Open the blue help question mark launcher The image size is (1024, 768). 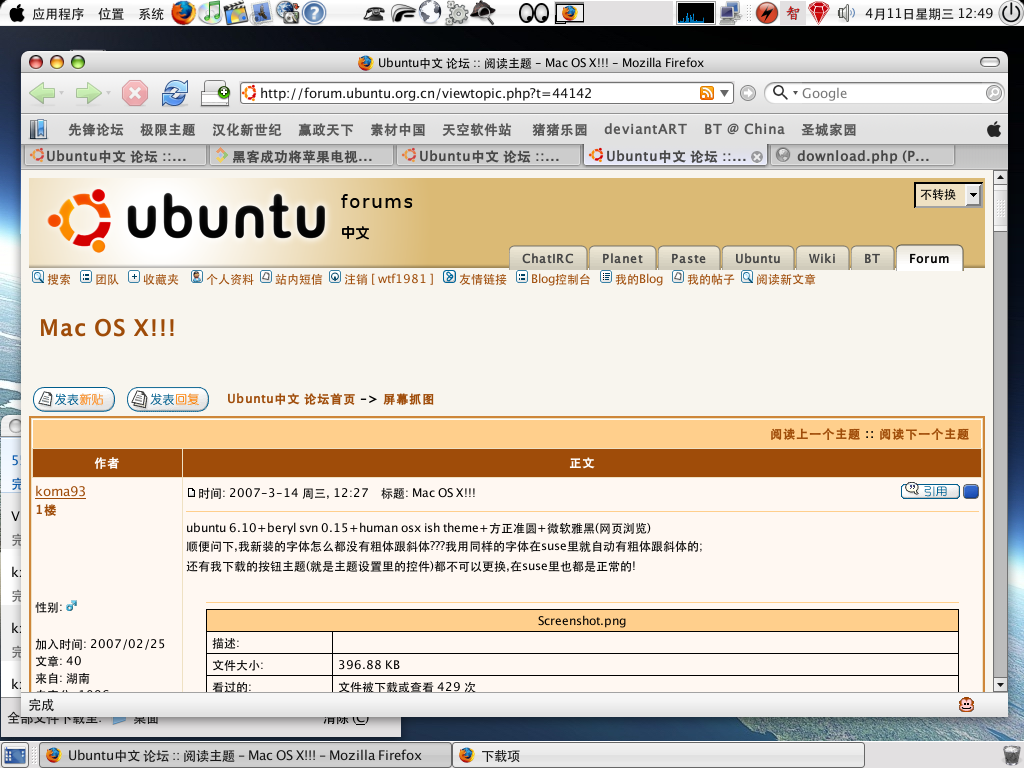(x=314, y=13)
